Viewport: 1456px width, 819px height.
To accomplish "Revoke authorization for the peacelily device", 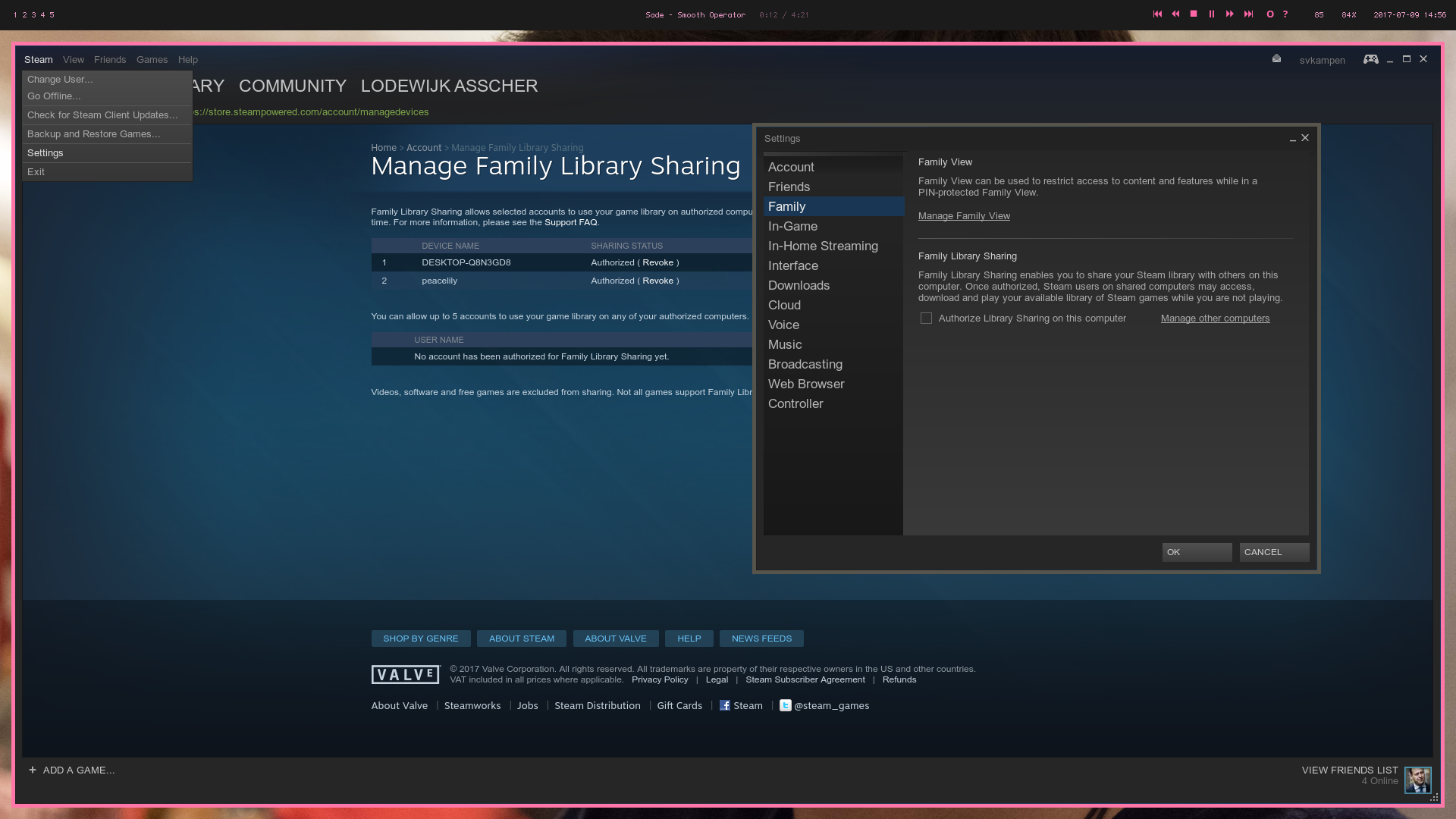I will (x=657, y=281).
